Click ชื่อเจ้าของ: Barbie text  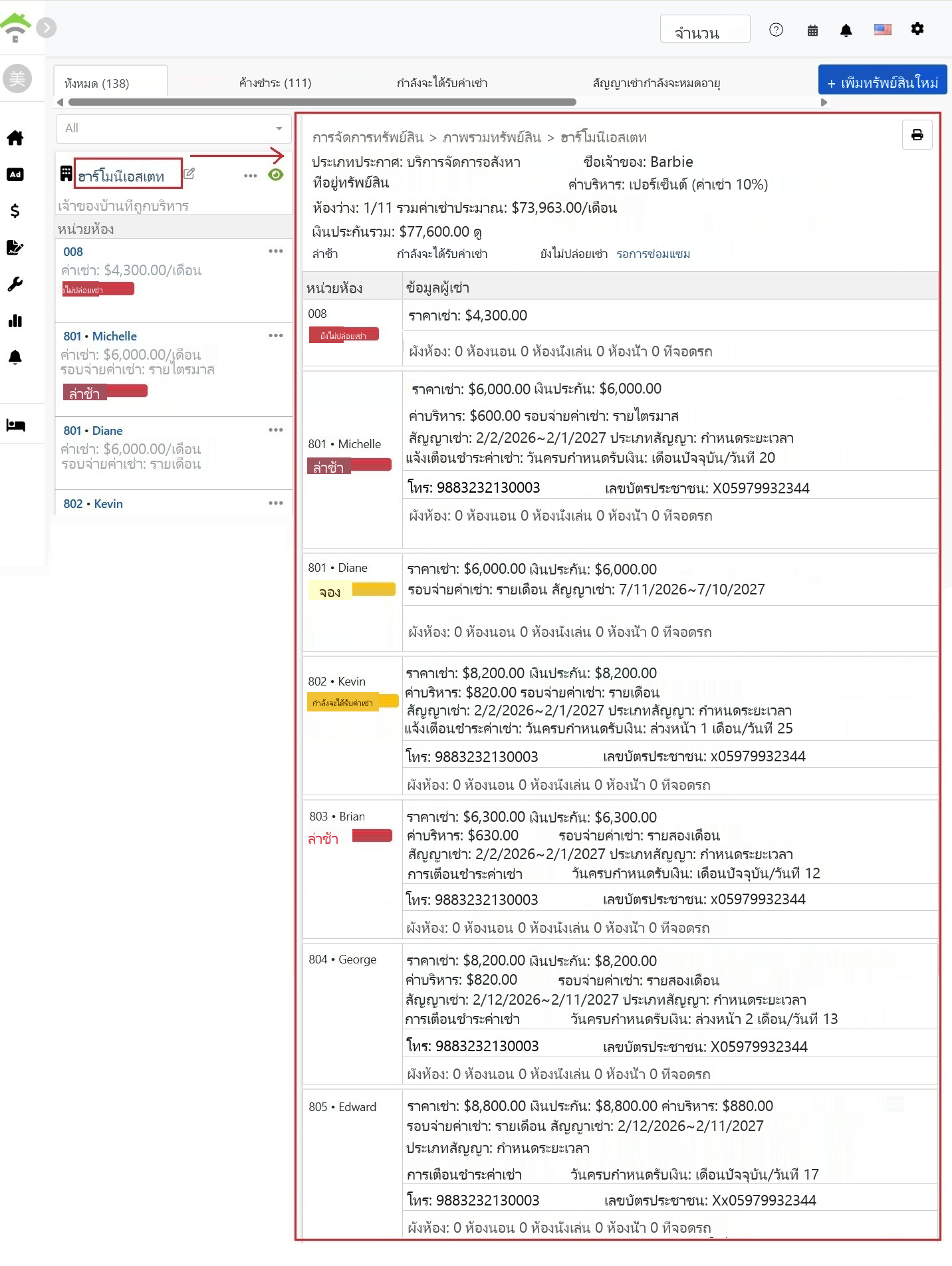(638, 162)
